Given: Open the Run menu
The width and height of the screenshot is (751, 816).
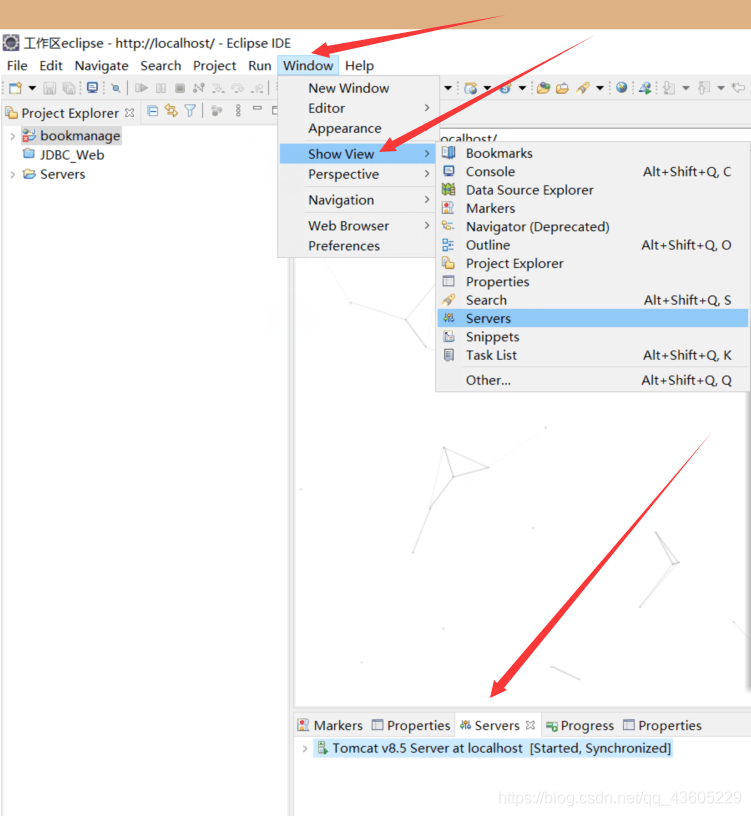Looking at the screenshot, I should pyautogui.click(x=260, y=66).
